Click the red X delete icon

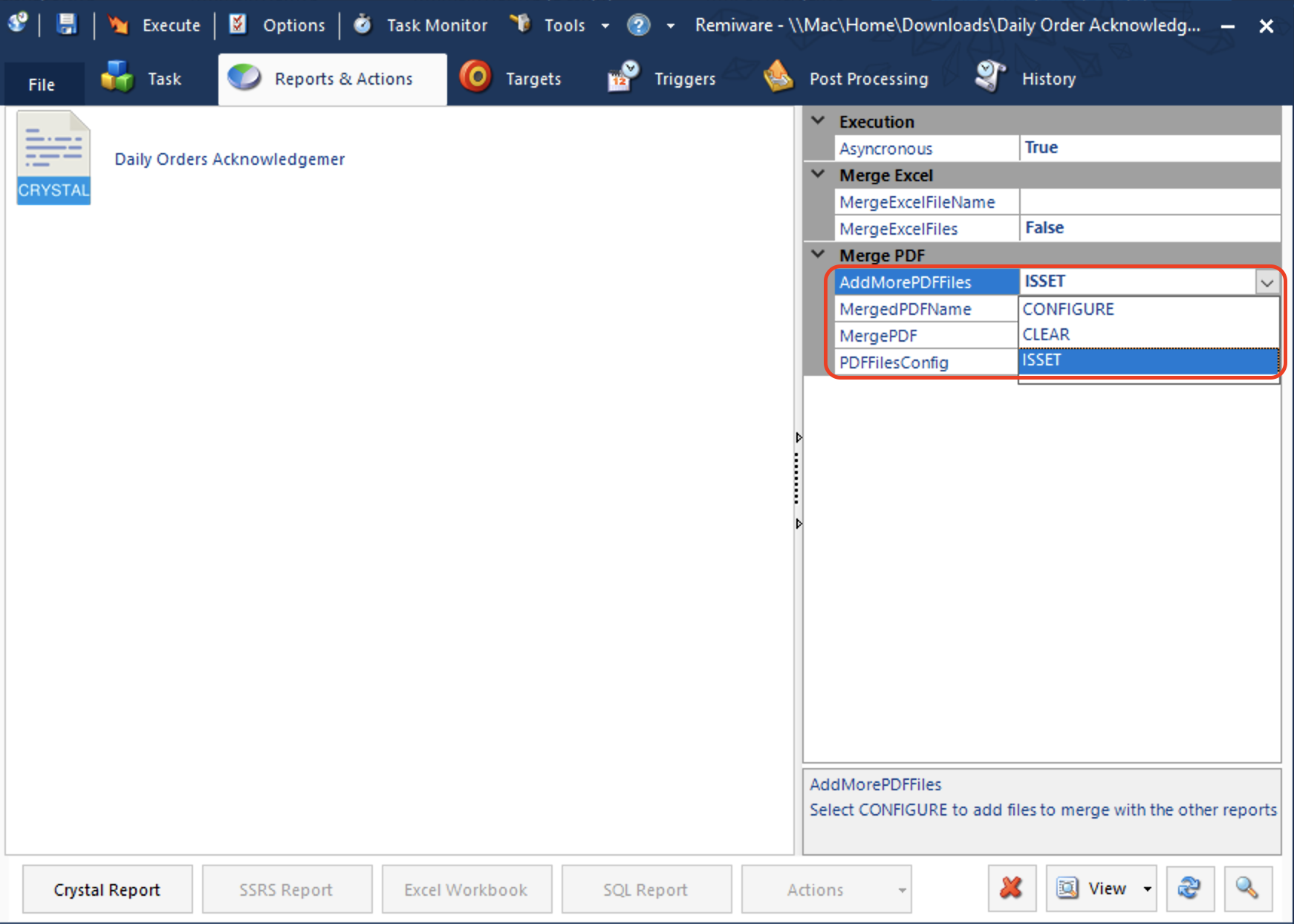[x=1011, y=888]
